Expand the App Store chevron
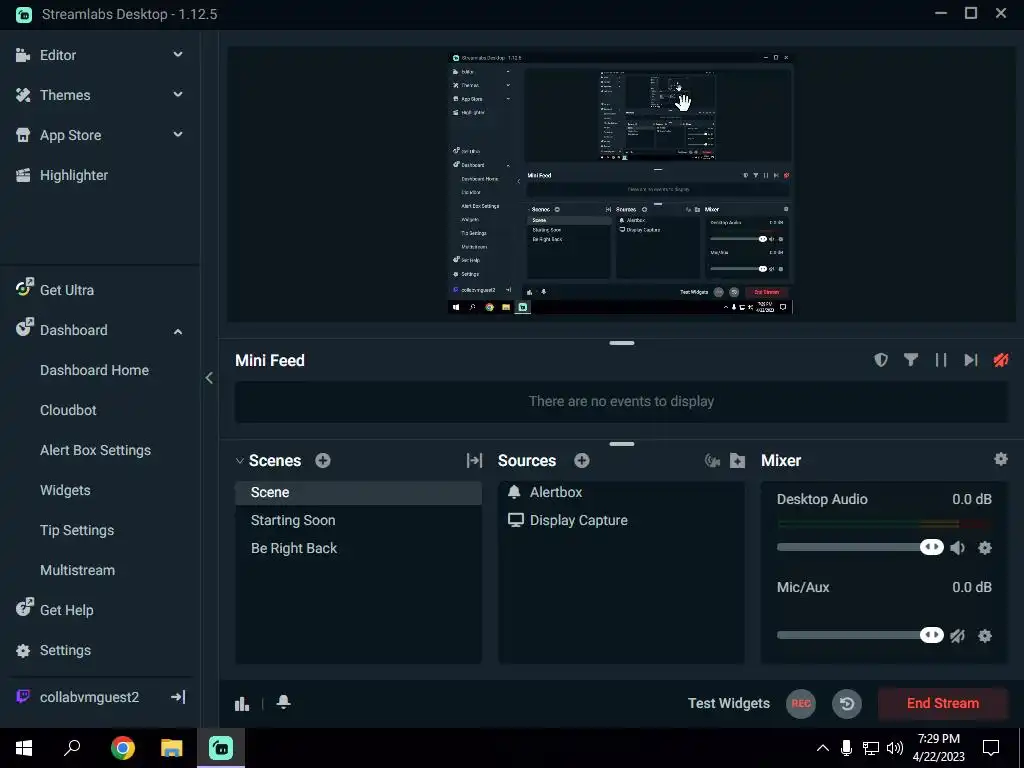This screenshot has width=1024, height=768. (x=178, y=135)
